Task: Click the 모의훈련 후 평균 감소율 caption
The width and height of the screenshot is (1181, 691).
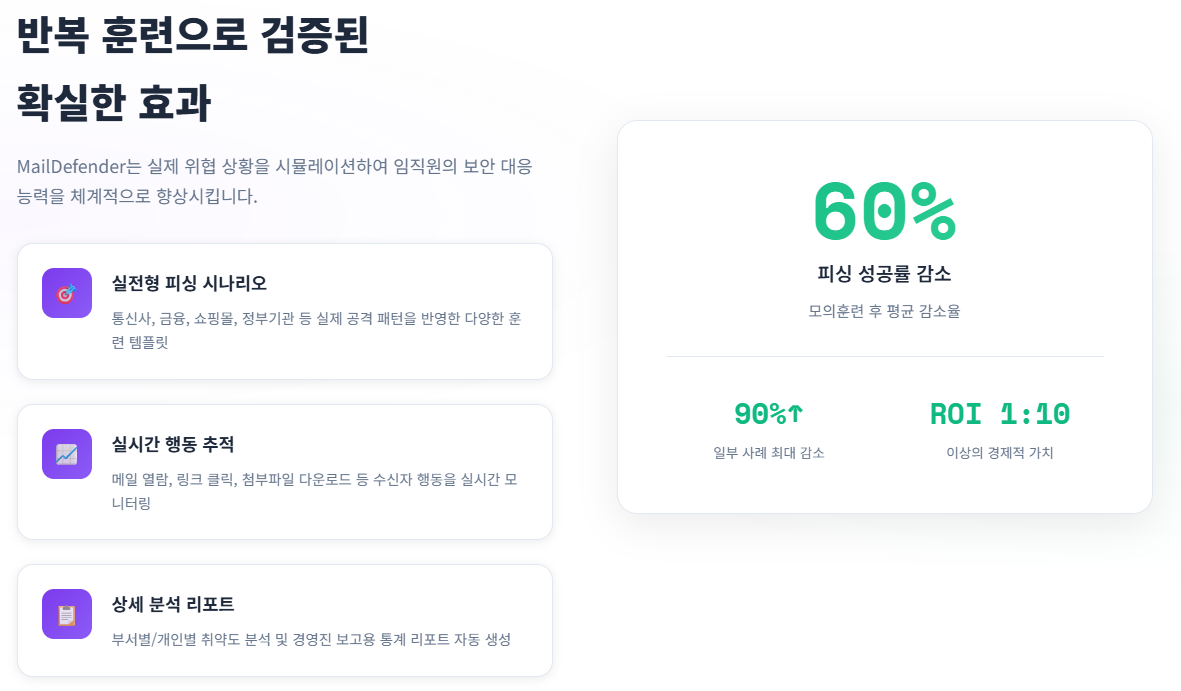Action: pyautogui.click(x=884, y=311)
